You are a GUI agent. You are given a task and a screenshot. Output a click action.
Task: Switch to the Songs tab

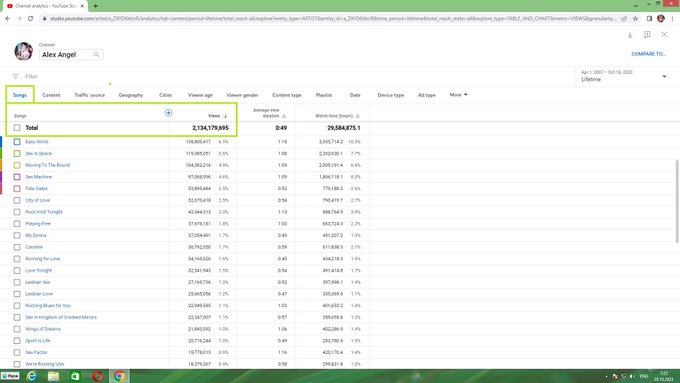click(20, 95)
